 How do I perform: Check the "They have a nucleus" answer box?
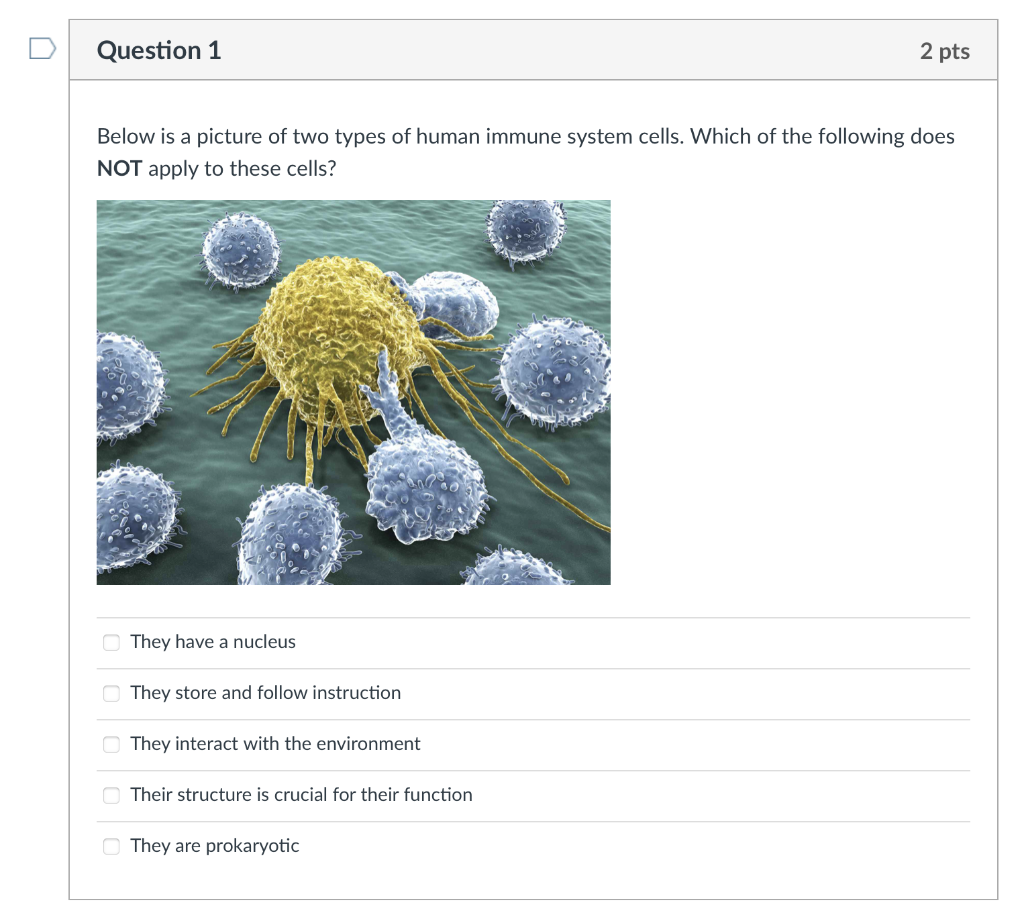click(111, 642)
